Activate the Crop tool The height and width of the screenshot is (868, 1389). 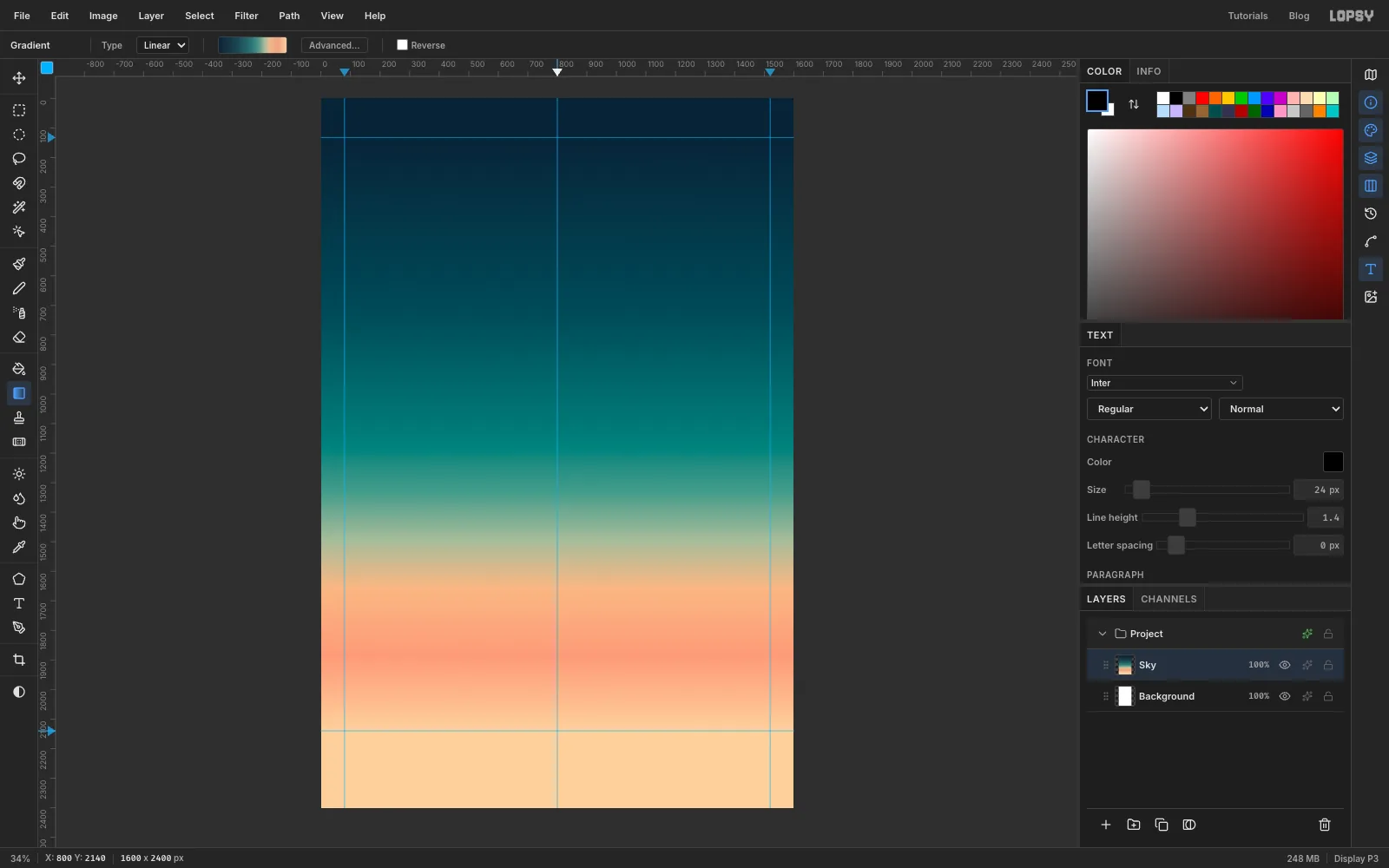(x=19, y=660)
